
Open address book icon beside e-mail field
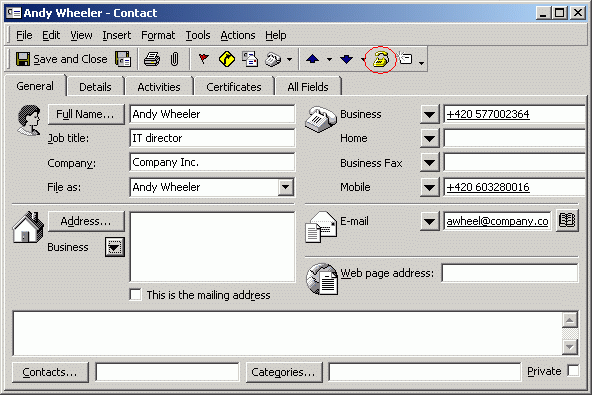click(567, 221)
